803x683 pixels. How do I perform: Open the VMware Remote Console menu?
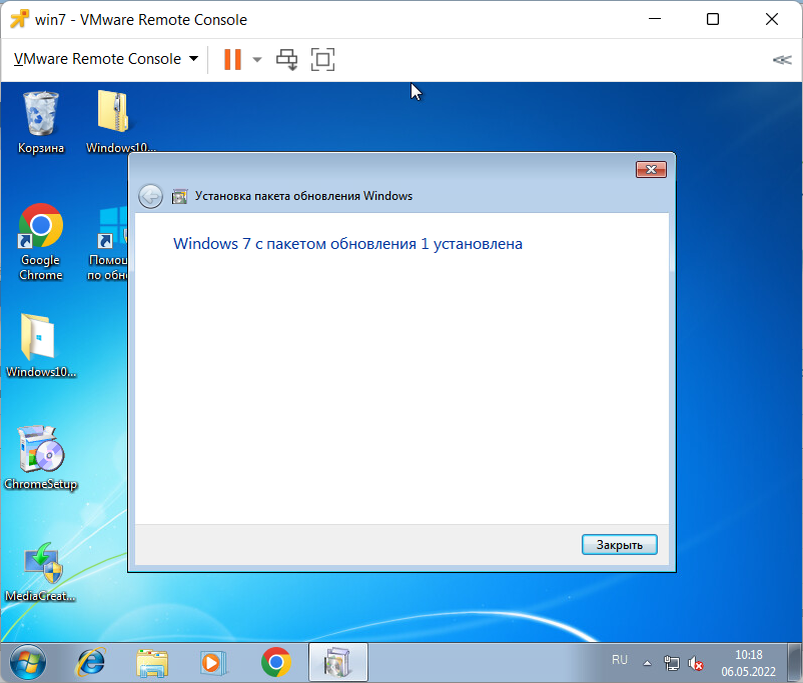click(x=105, y=59)
